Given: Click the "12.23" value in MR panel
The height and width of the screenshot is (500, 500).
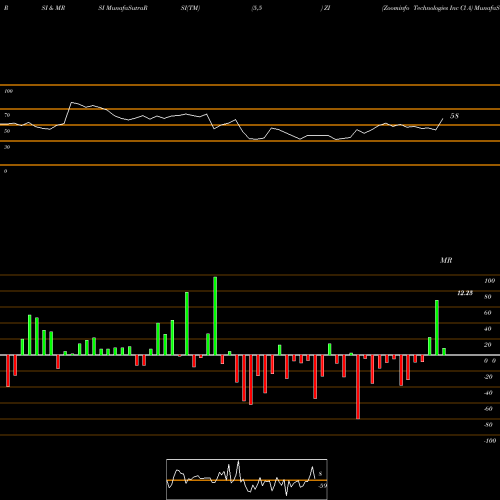Looking at the screenshot, I should [465, 293].
